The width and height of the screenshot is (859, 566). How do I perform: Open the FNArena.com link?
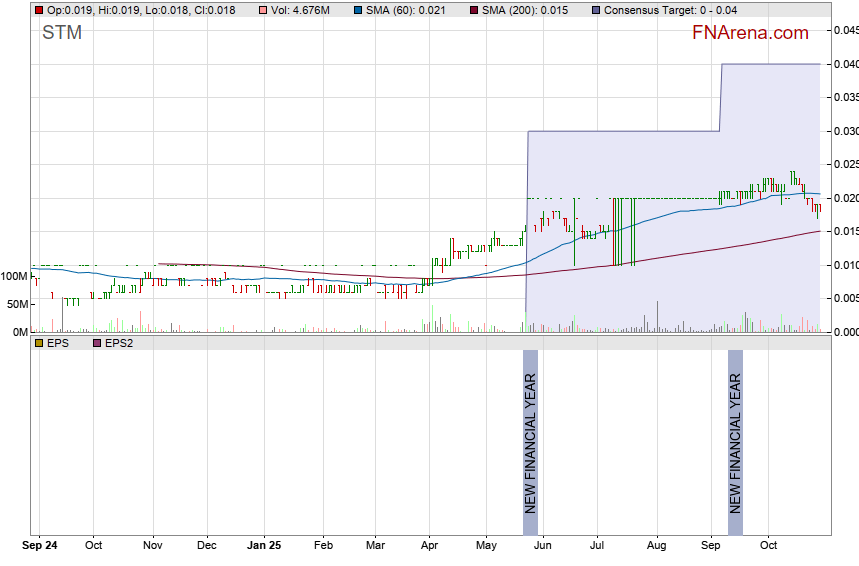[x=749, y=33]
